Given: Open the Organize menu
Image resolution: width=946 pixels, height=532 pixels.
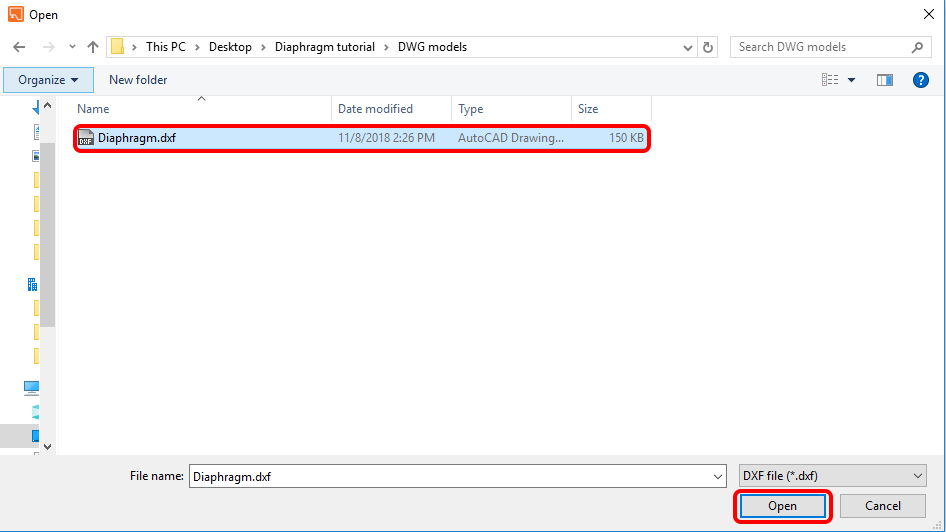Looking at the screenshot, I should point(48,80).
